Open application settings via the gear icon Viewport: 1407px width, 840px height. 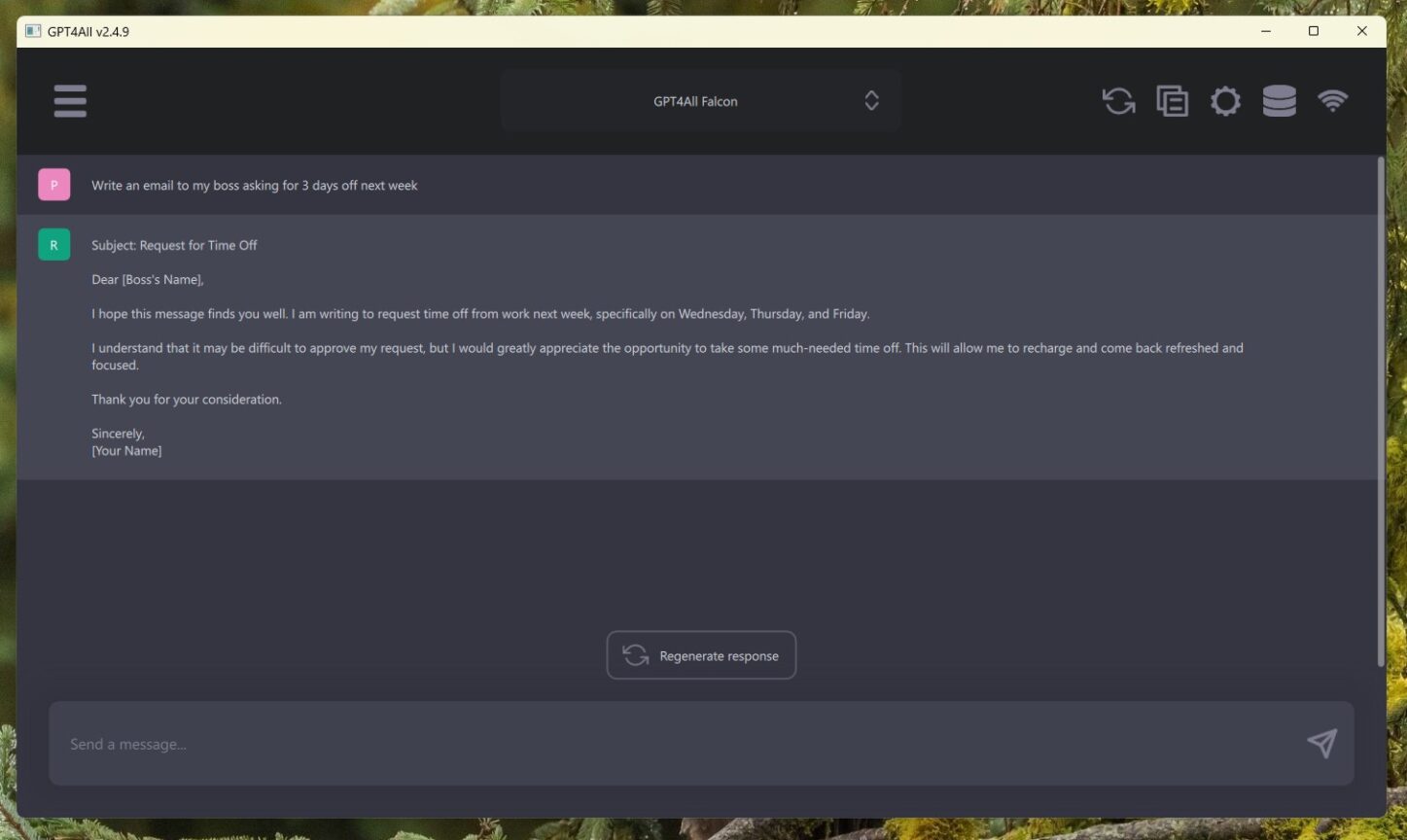tap(1225, 100)
